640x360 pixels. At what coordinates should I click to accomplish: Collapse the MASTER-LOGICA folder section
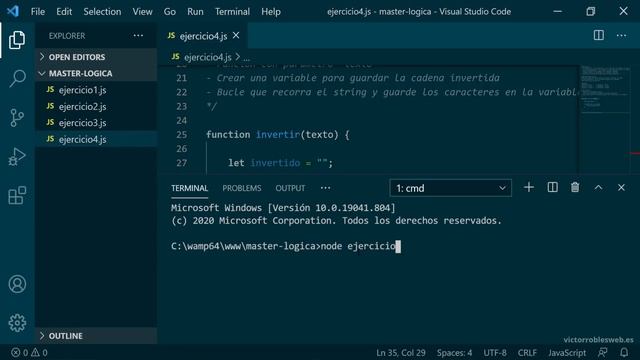(96, 73)
